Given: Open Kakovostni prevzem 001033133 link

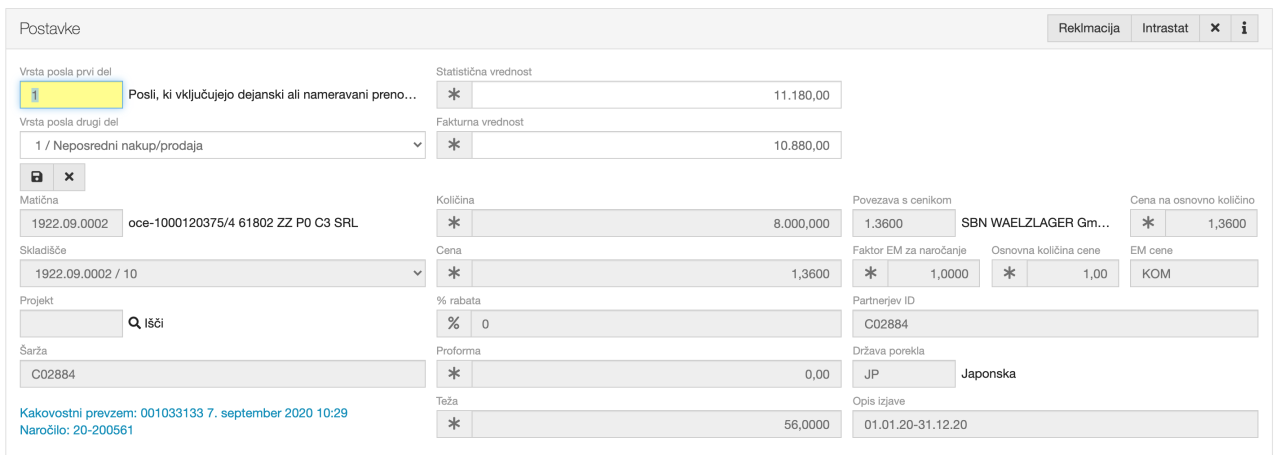Looking at the screenshot, I should point(183,412).
